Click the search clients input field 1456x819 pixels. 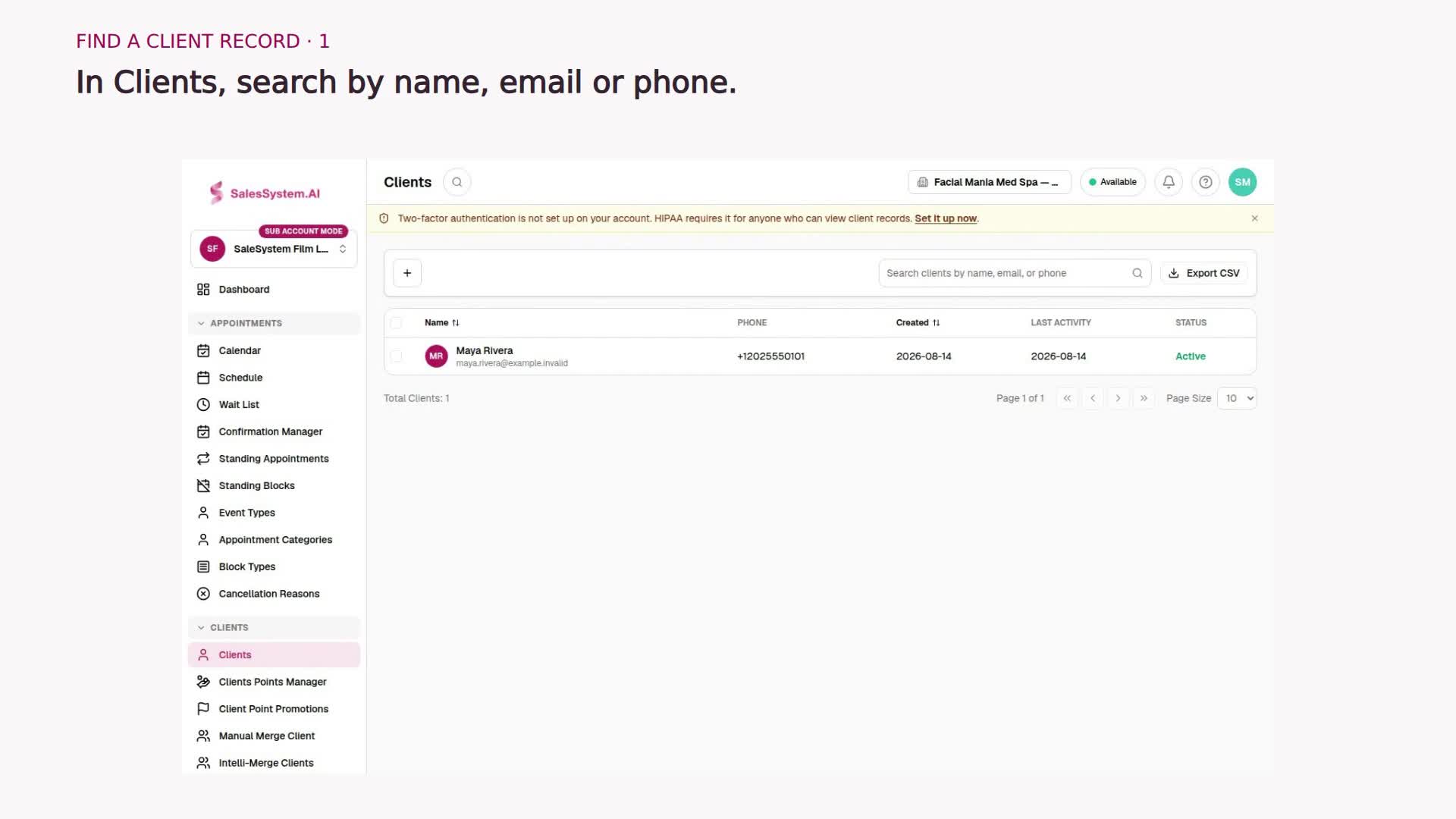click(1015, 273)
